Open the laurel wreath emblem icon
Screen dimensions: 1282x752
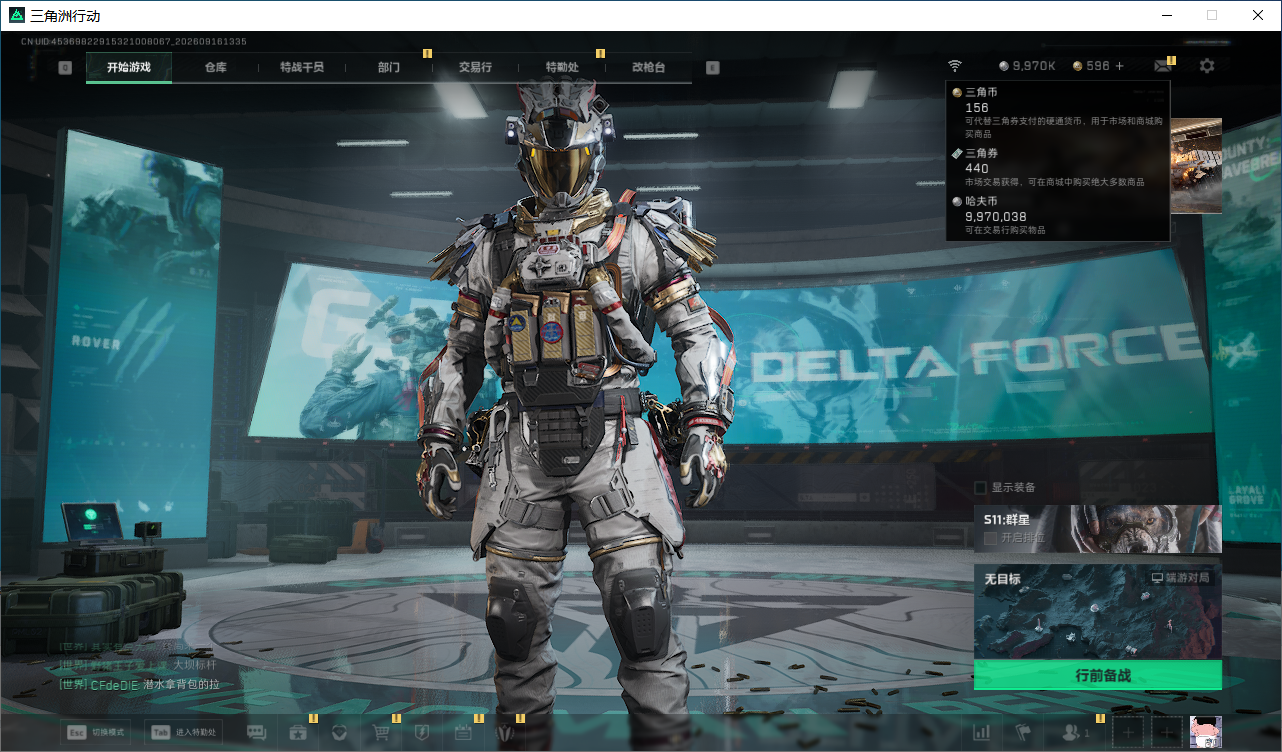[504, 733]
